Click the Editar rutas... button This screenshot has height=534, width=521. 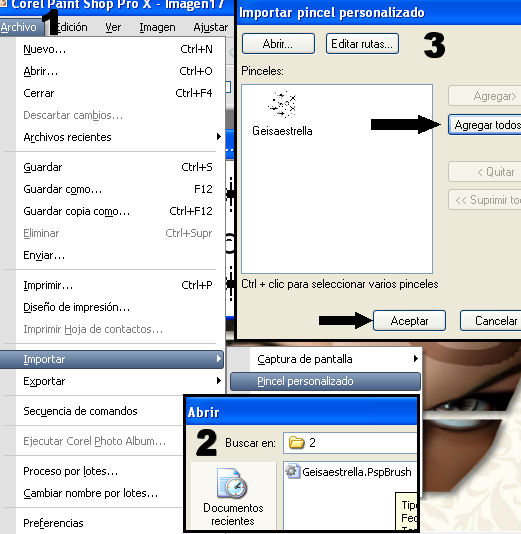point(362,44)
